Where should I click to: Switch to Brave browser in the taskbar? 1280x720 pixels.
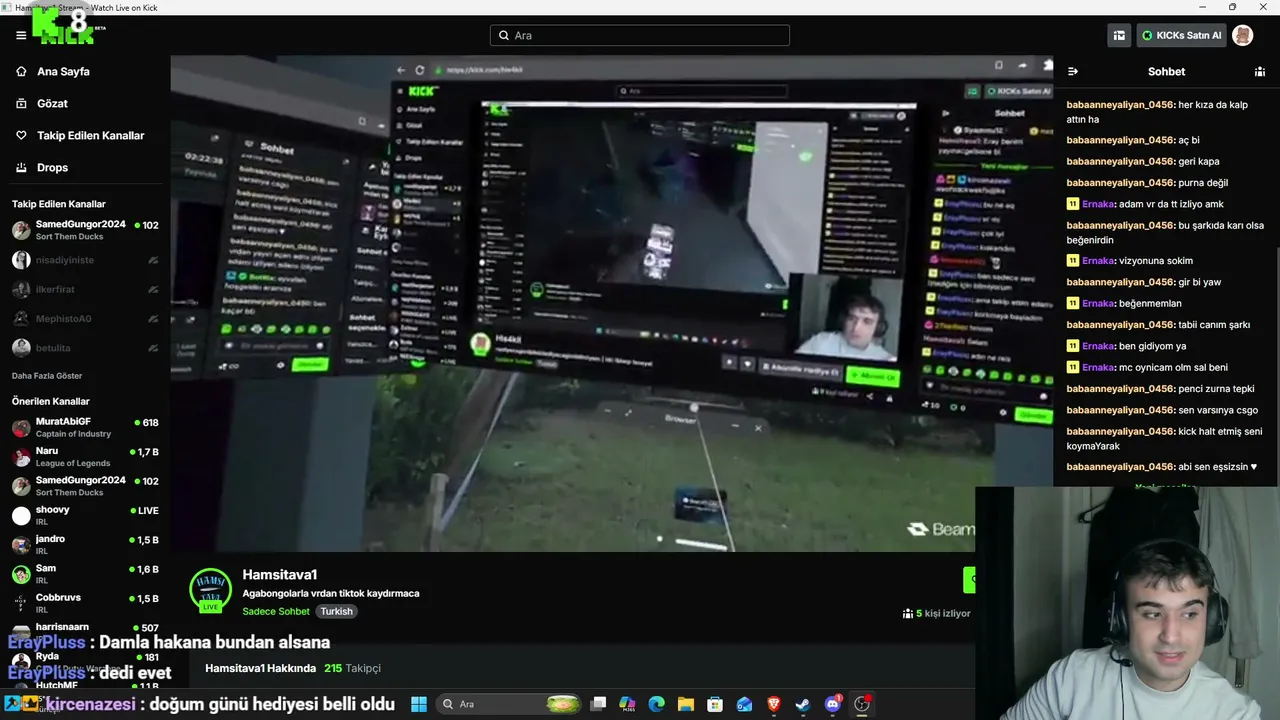773,704
